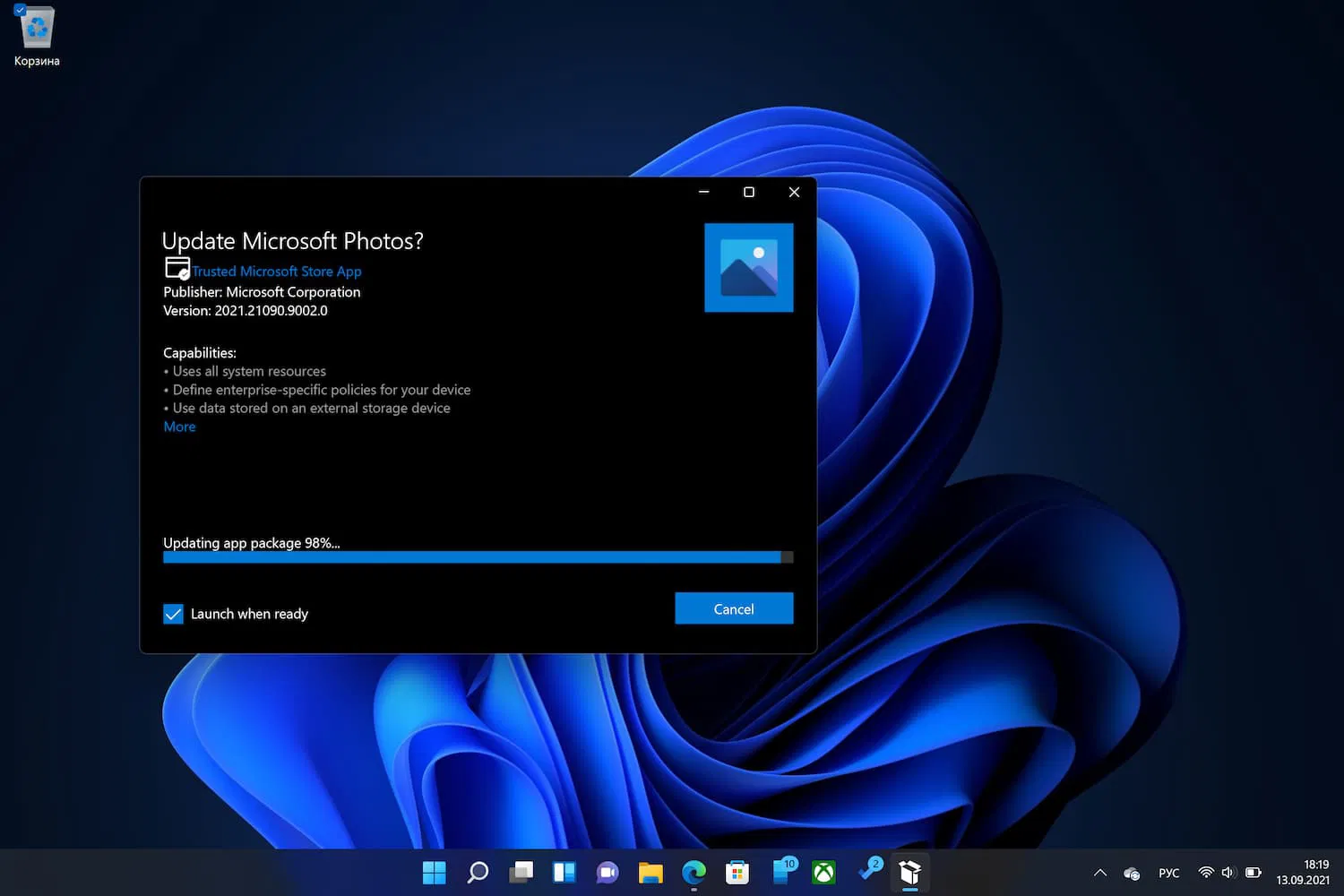Viewport: 1344px width, 896px height.
Task: Open Task View from taskbar
Action: 521,872
